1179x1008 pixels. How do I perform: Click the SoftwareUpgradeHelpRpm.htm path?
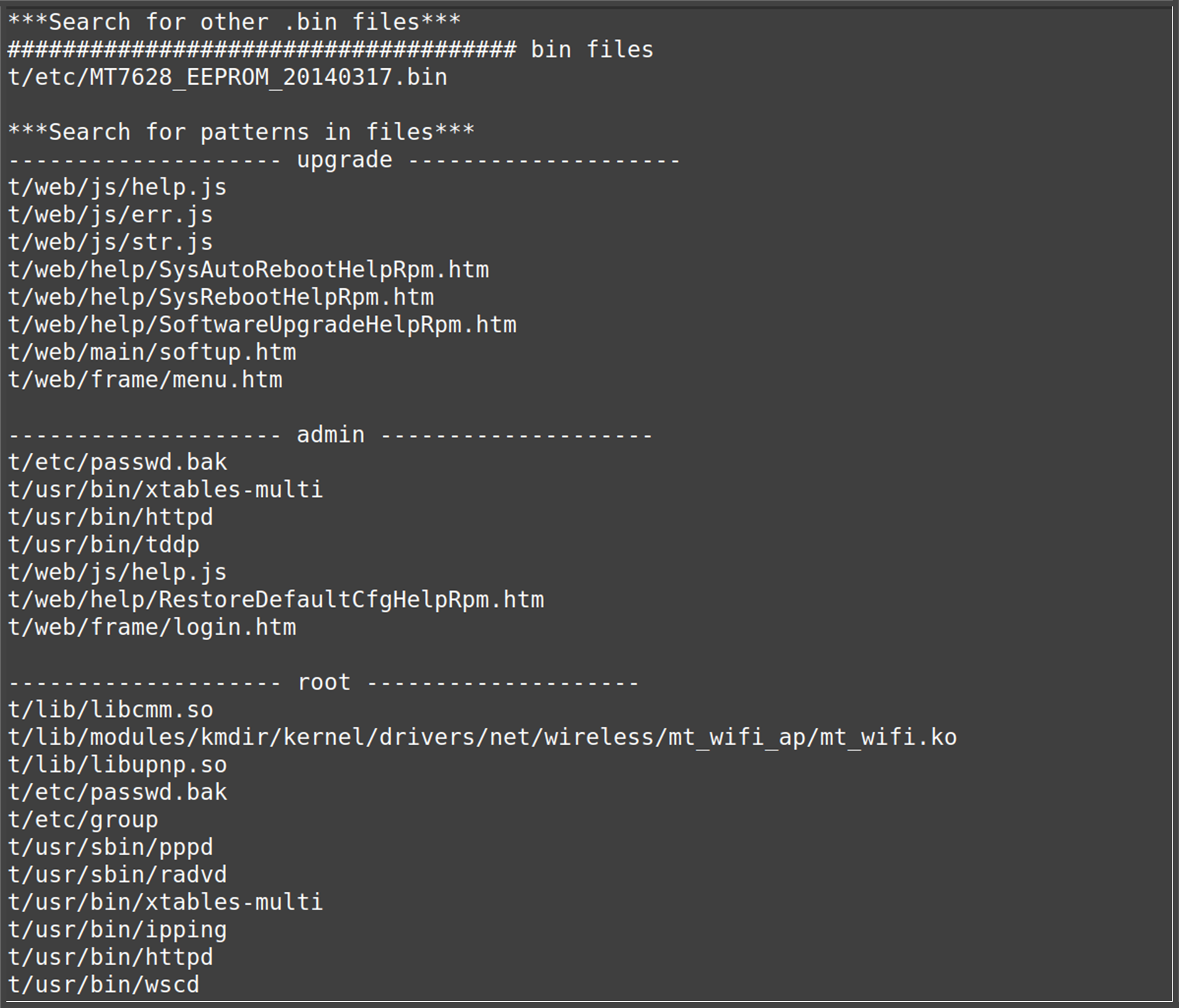coord(262,325)
